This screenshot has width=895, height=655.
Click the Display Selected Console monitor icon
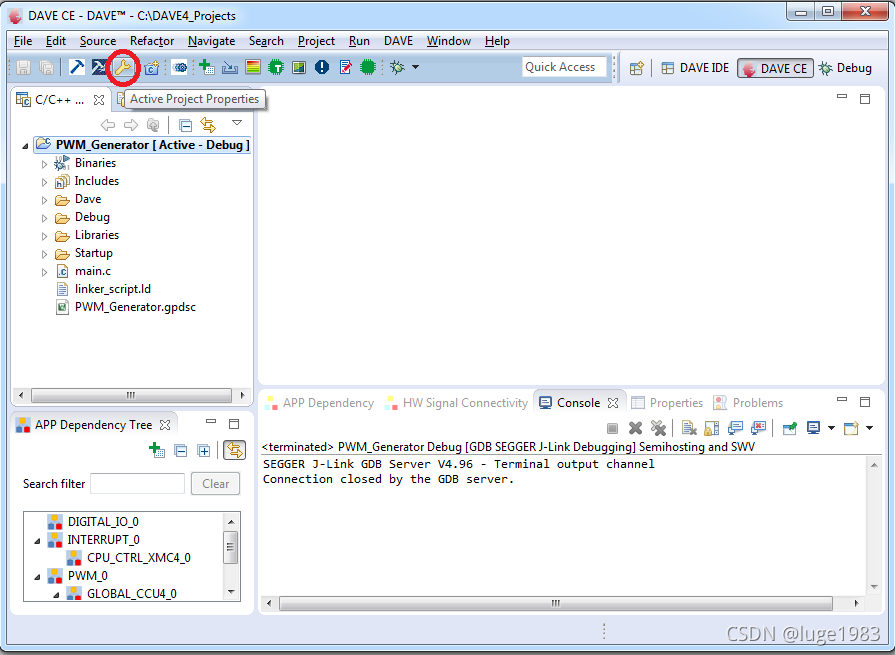coord(813,428)
